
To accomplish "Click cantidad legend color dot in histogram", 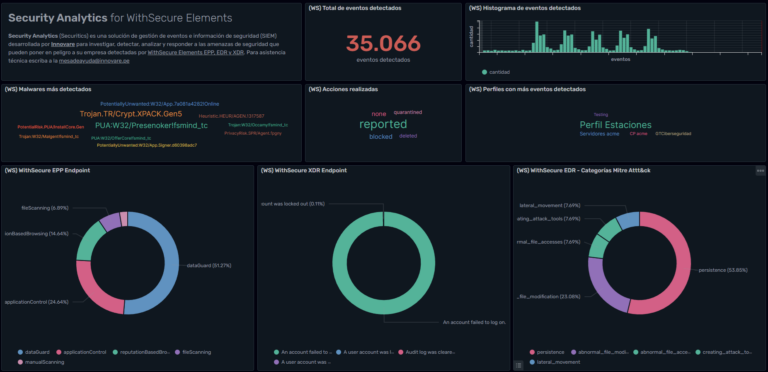I will point(484,72).
